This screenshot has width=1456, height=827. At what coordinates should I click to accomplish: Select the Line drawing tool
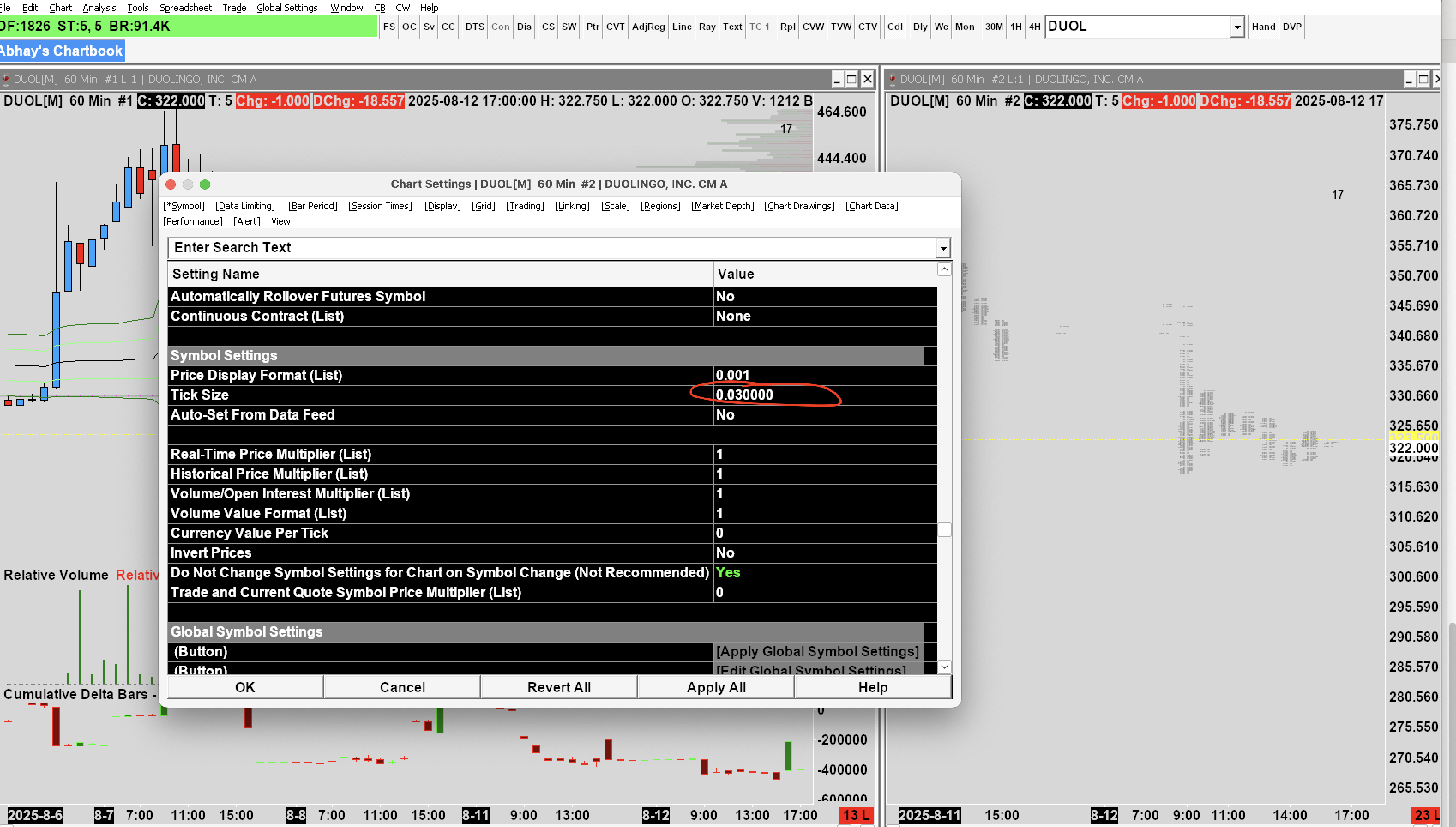point(681,27)
